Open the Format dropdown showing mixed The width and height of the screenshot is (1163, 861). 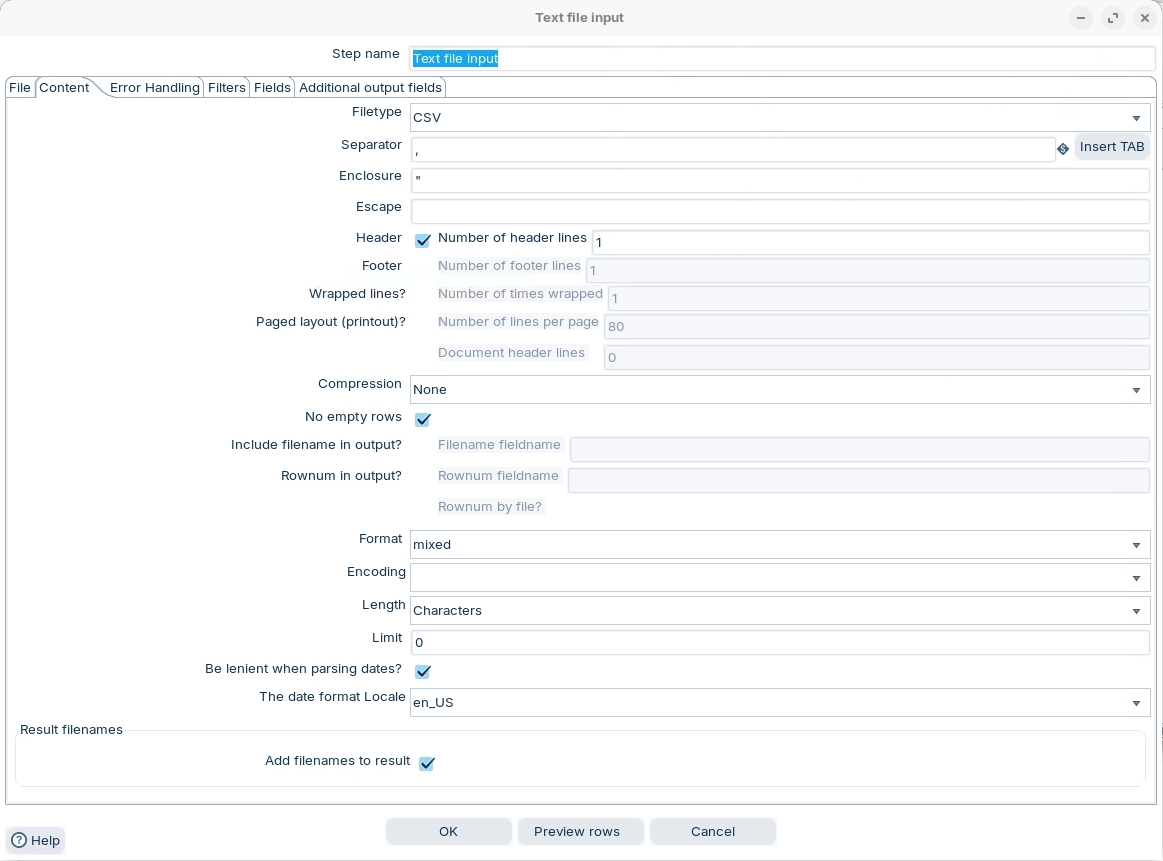tap(1136, 545)
